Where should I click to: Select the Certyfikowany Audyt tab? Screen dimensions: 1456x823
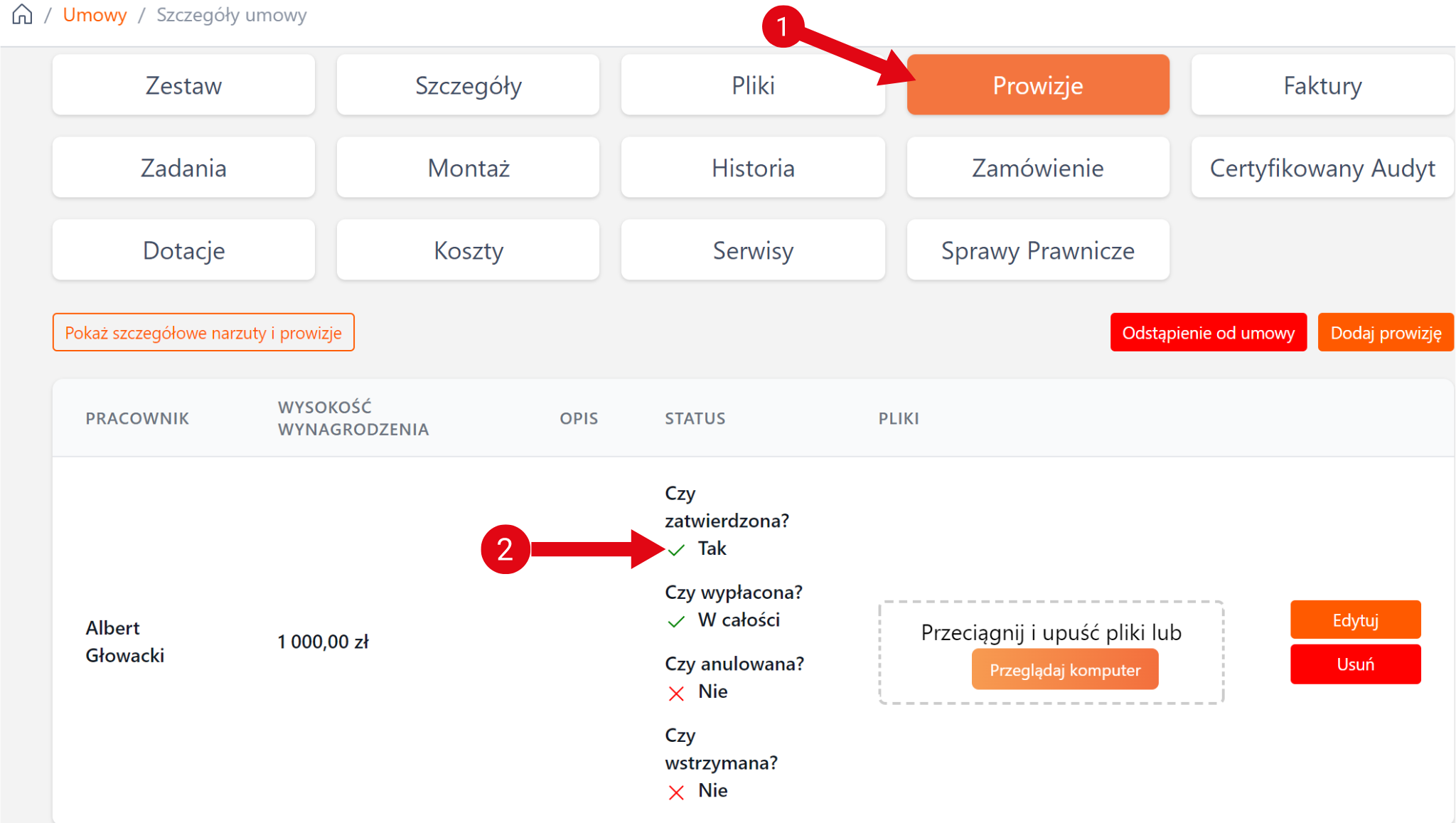tap(1322, 168)
